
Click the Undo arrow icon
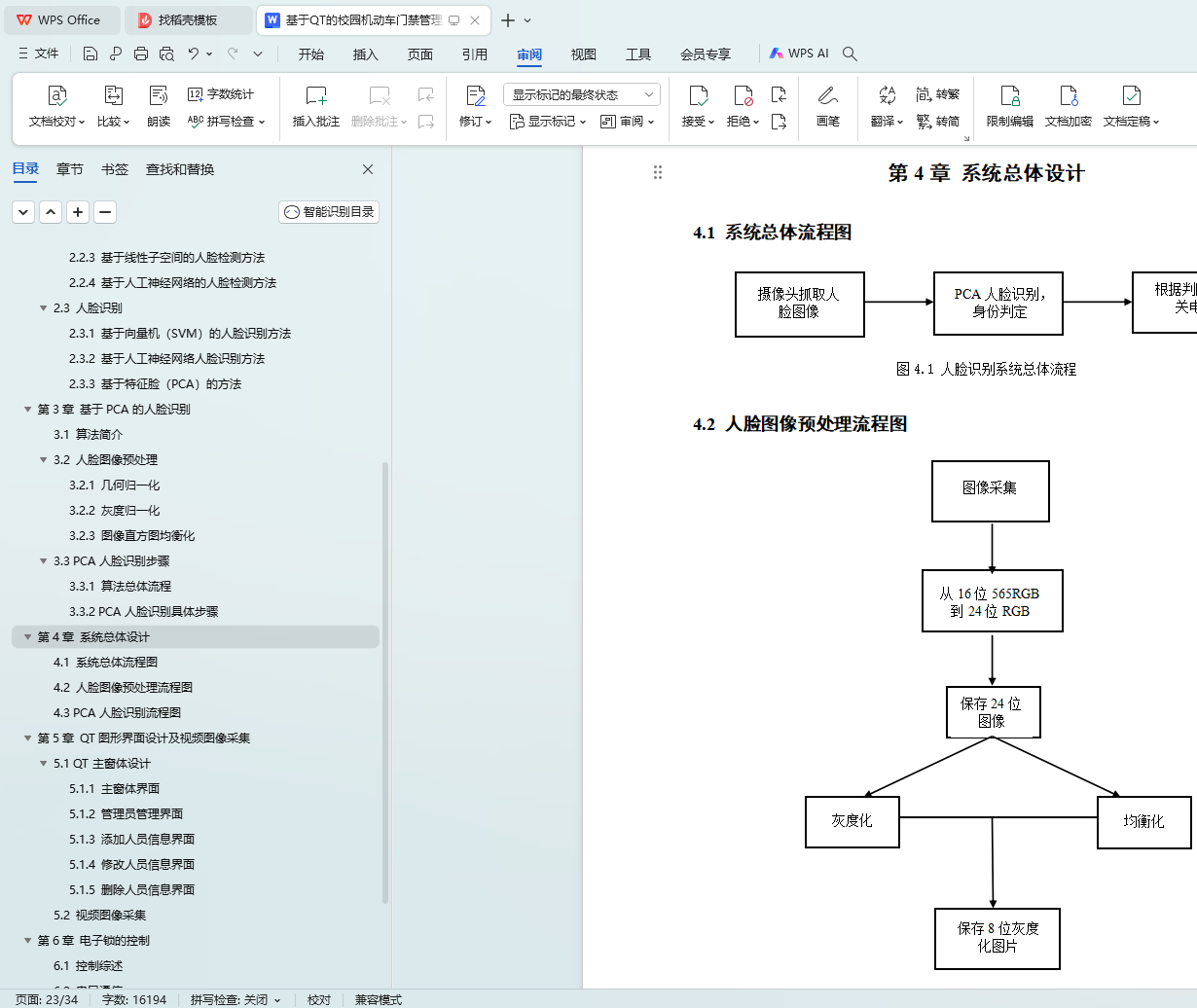tap(194, 54)
